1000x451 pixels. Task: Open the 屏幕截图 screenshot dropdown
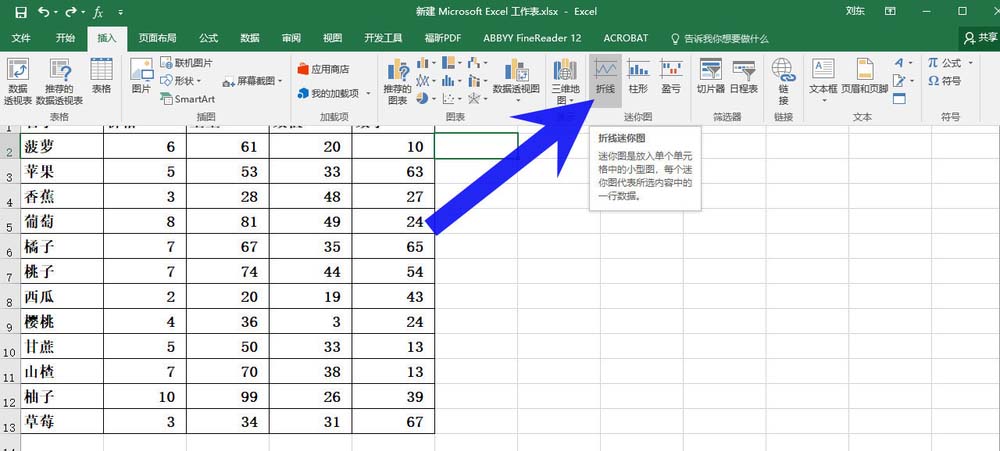click(x=252, y=82)
